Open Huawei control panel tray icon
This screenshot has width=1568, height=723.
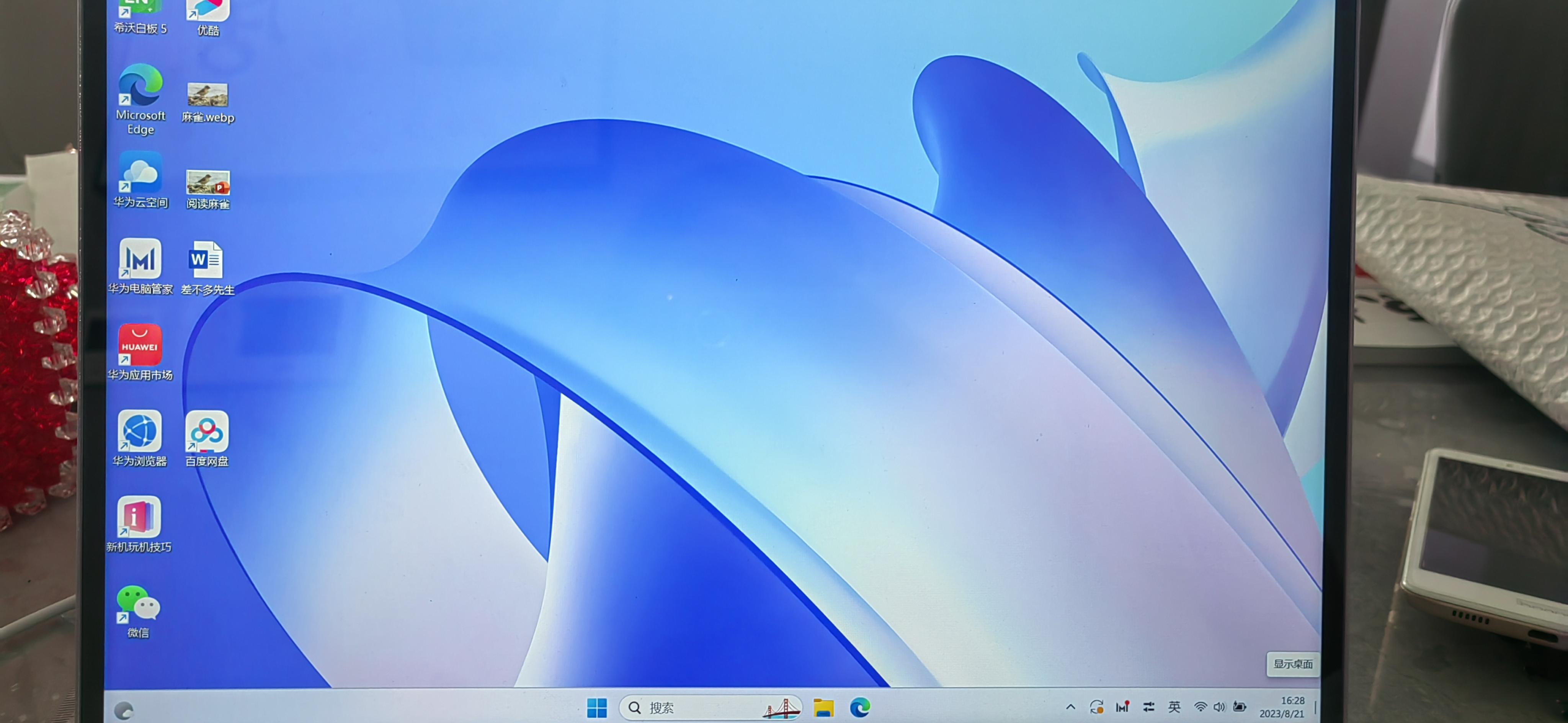click(1148, 707)
